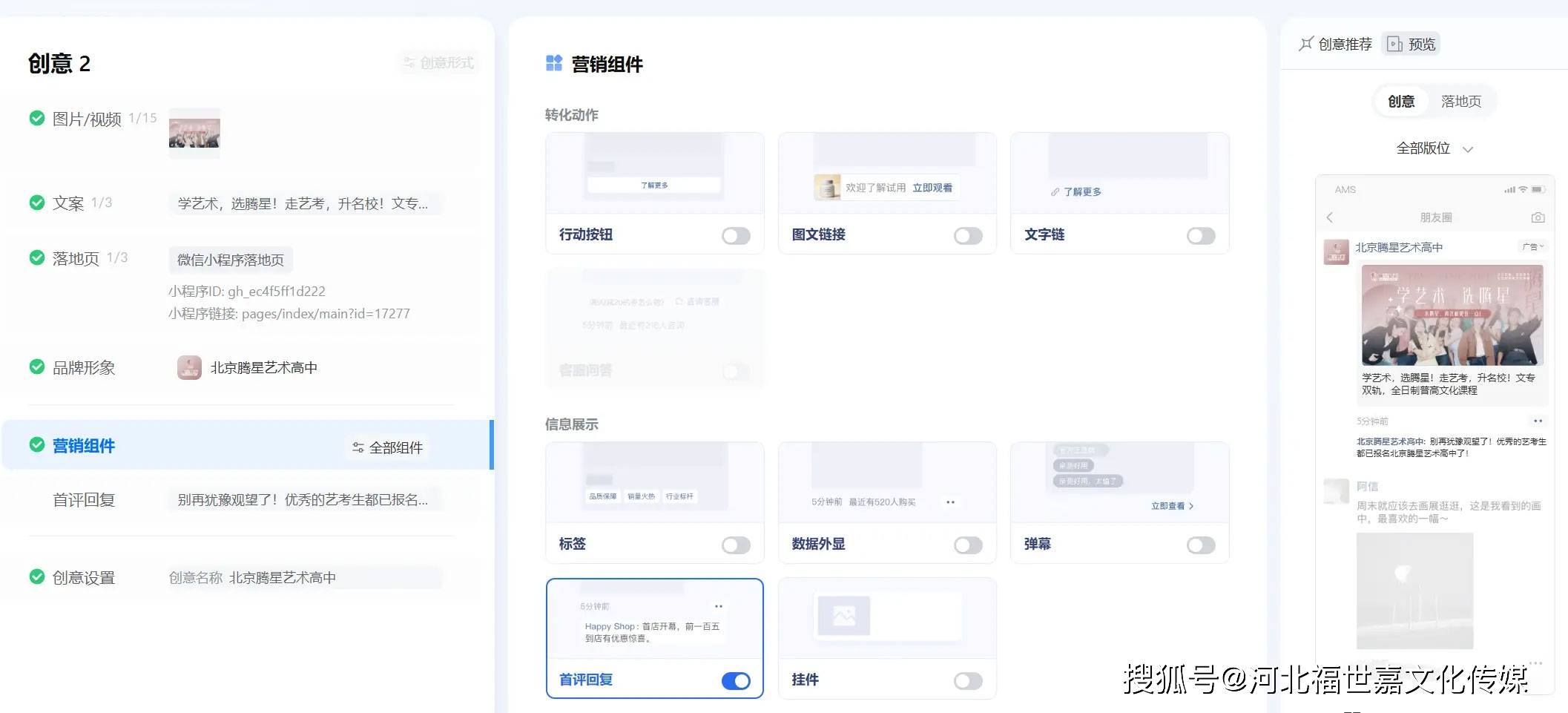Click the 营销组件 grid icon in header

click(553, 64)
